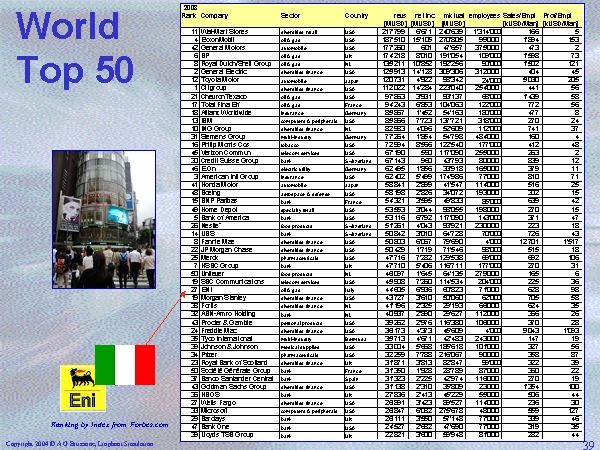This screenshot has height=450, width=600.
Task: Select the Verizon Commun company cell
Action: click(240, 153)
